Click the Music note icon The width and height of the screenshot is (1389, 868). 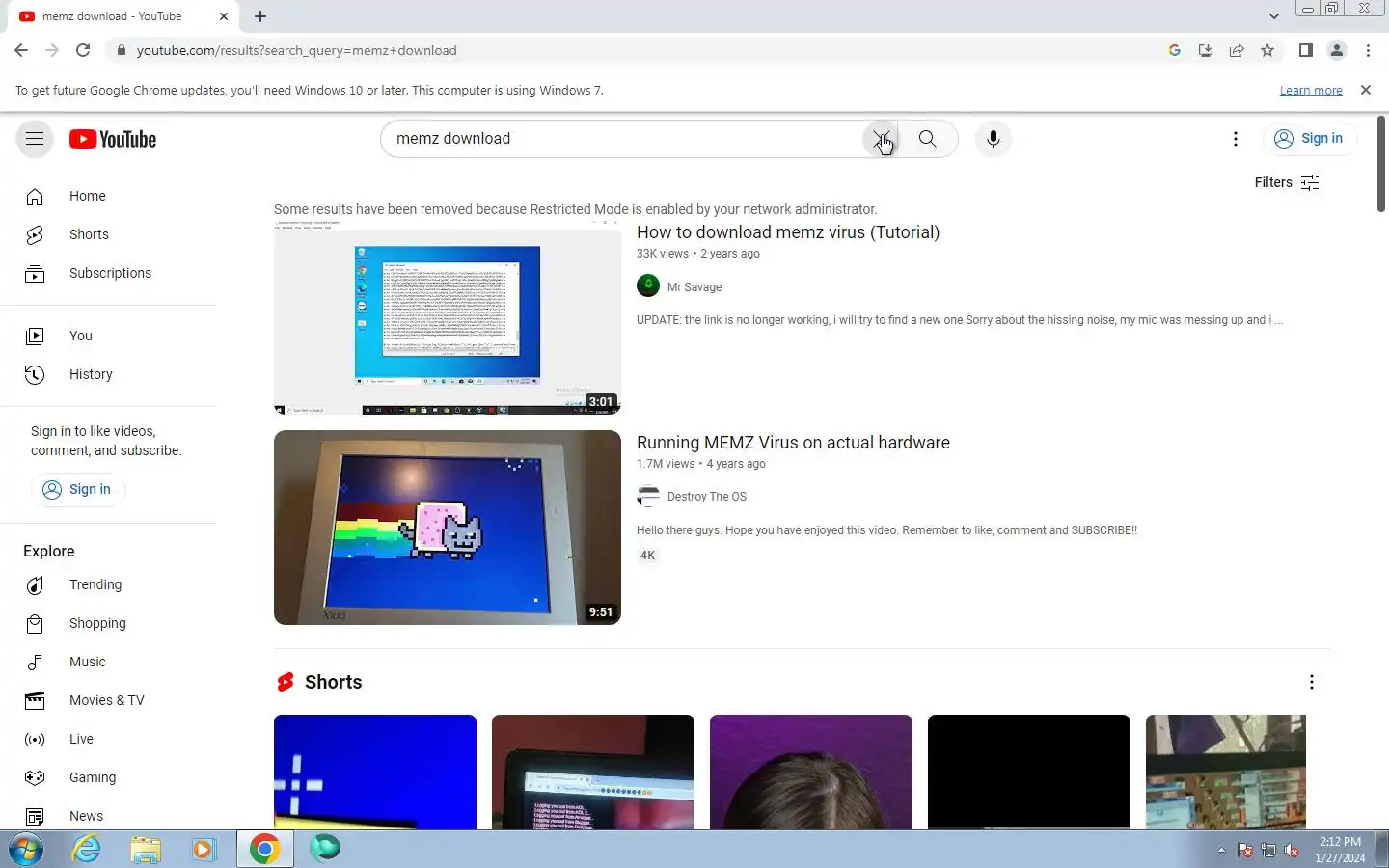tap(35, 662)
